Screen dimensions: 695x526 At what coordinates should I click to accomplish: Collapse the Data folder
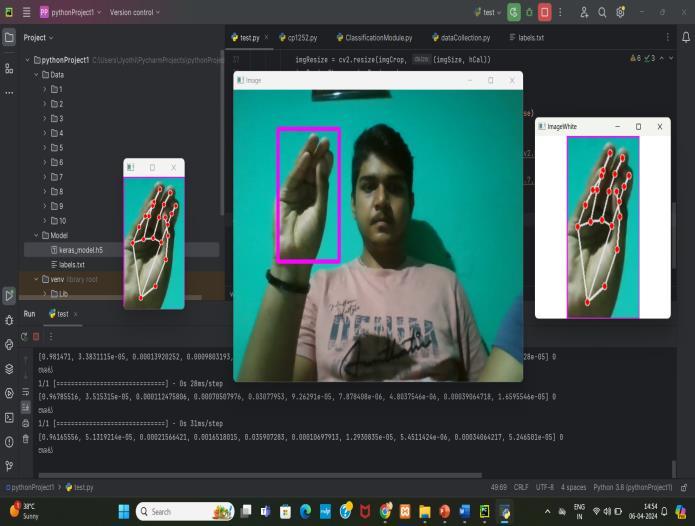(36, 74)
